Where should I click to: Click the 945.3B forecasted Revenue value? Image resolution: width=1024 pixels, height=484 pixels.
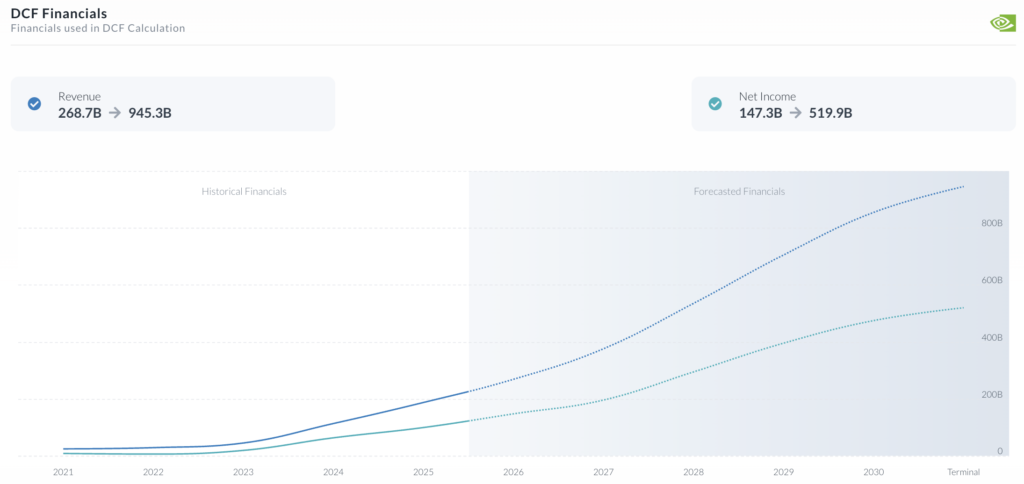(x=150, y=113)
